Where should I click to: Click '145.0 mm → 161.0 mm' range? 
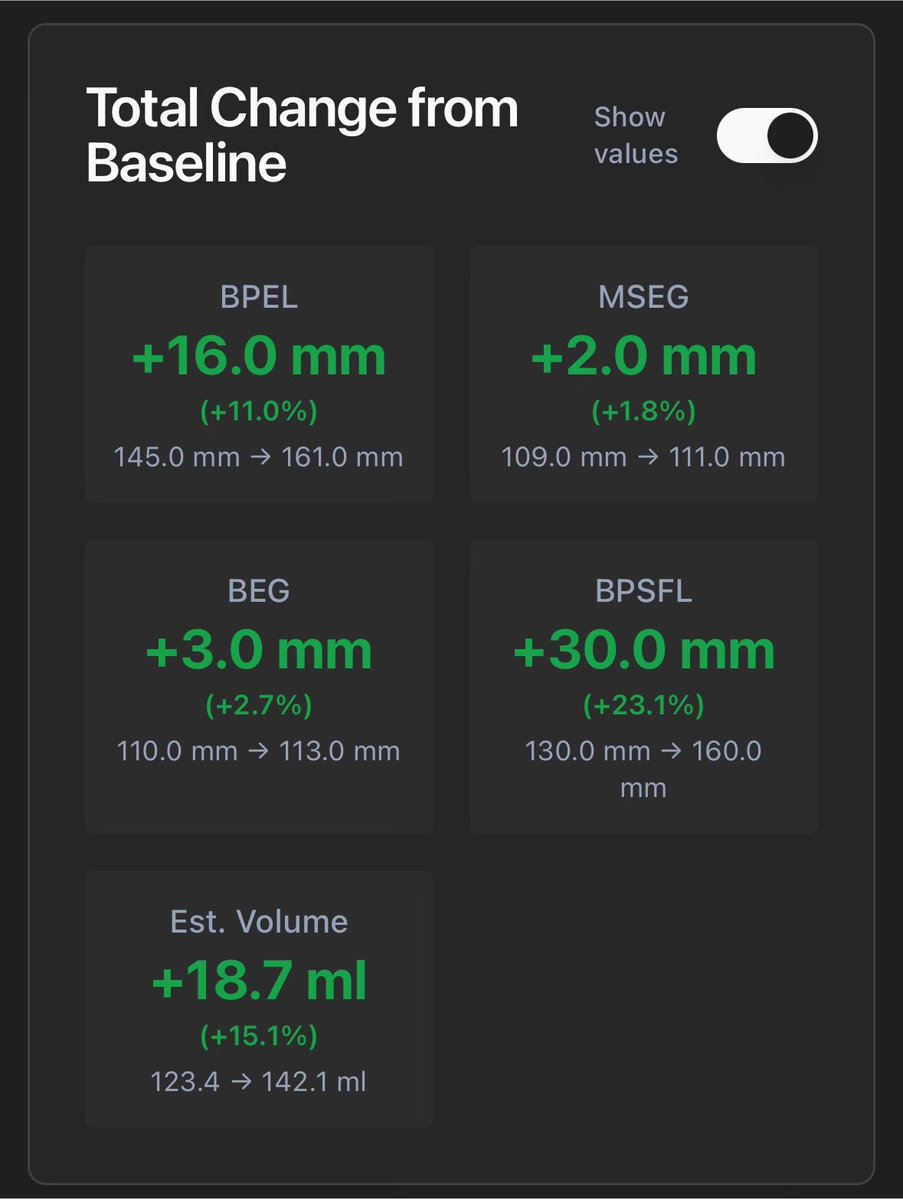(x=258, y=457)
